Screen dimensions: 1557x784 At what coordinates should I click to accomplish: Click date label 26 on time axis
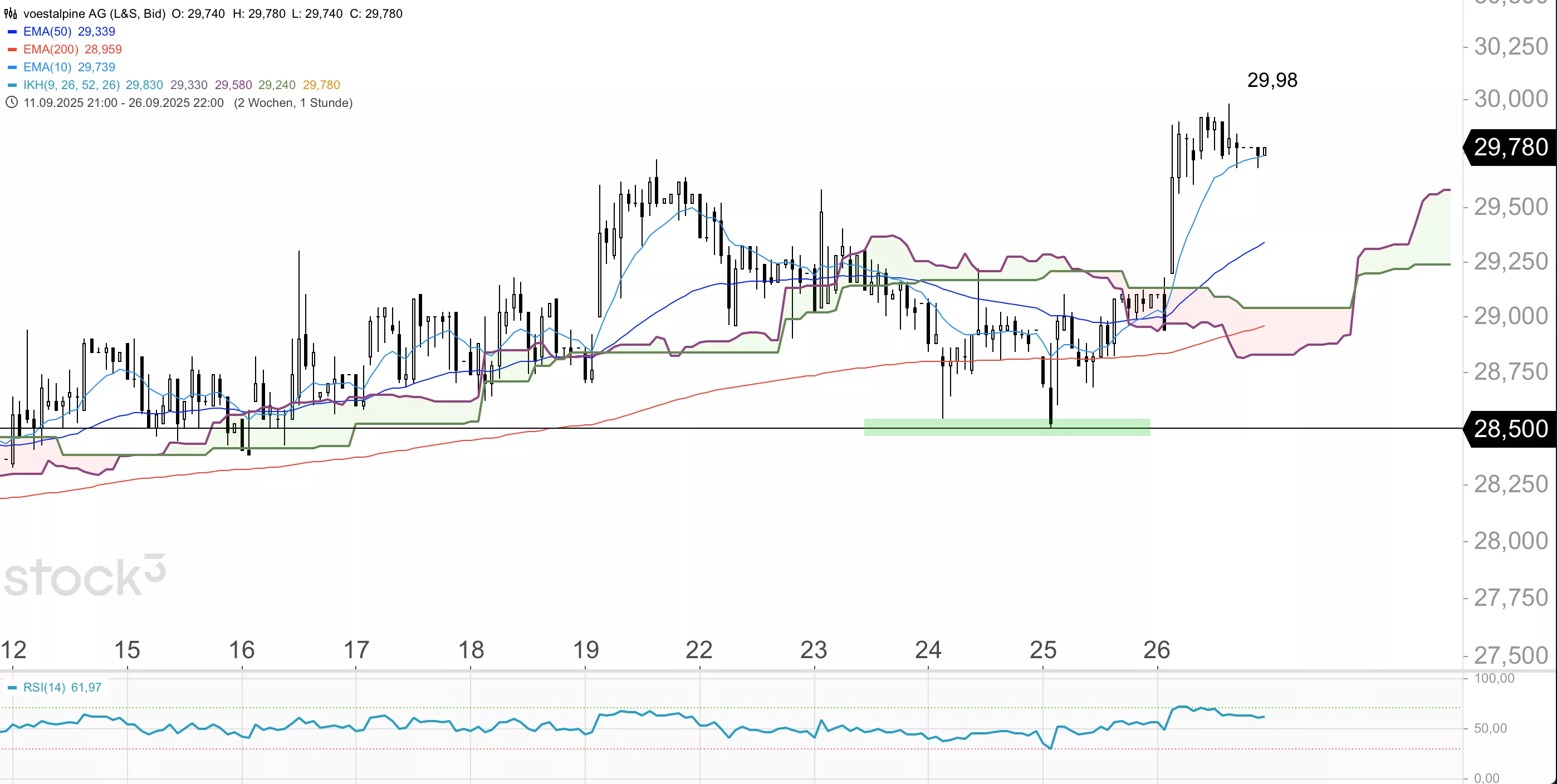[1156, 650]
